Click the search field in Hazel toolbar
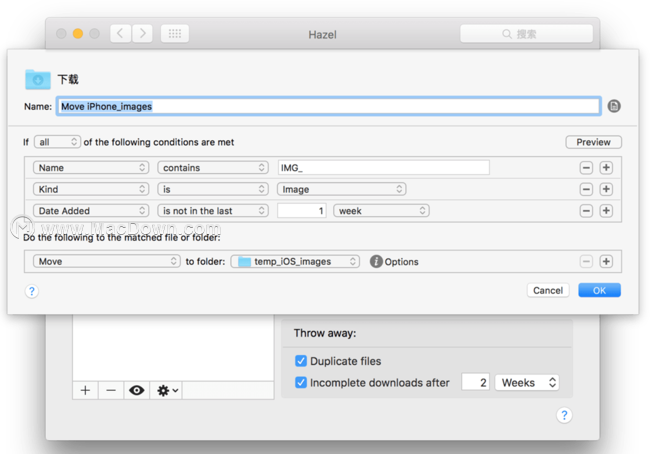 tap(526, 33)
